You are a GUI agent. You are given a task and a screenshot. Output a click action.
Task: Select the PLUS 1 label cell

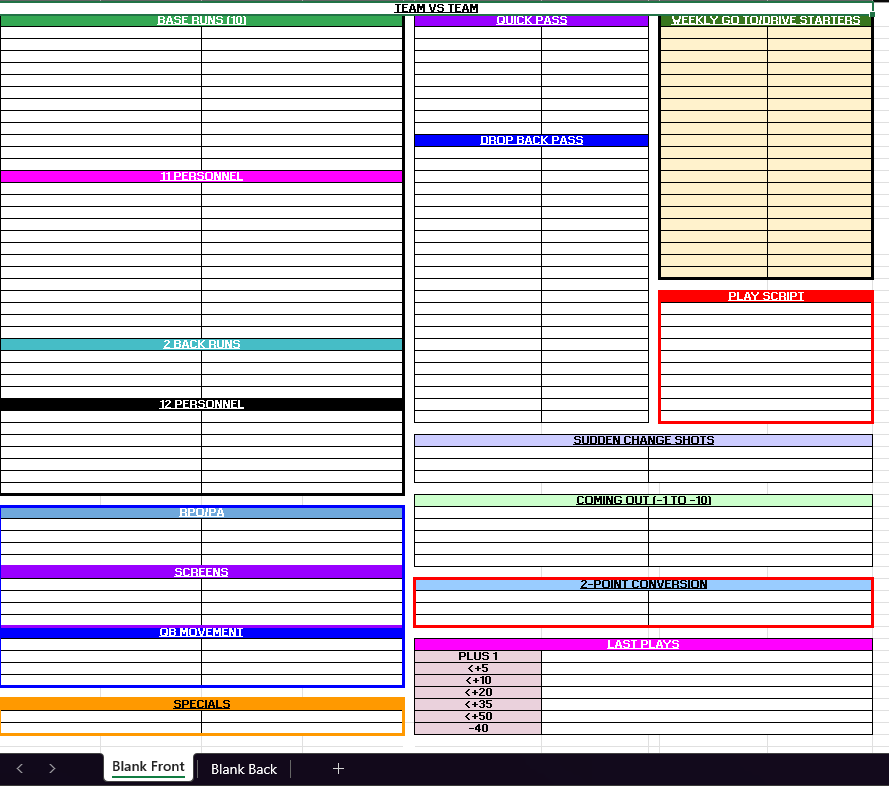coord(478,656)
